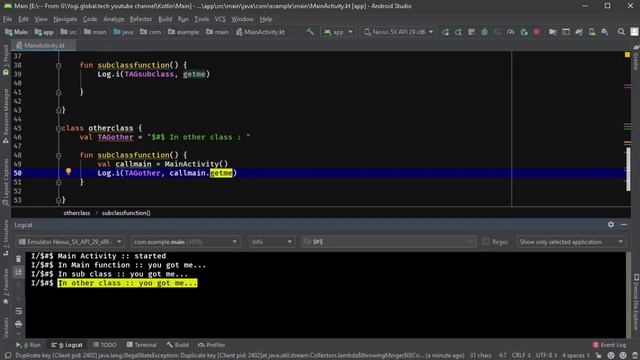
Task: Hide the Logcat panel with minimize icon
Action: 624,224
